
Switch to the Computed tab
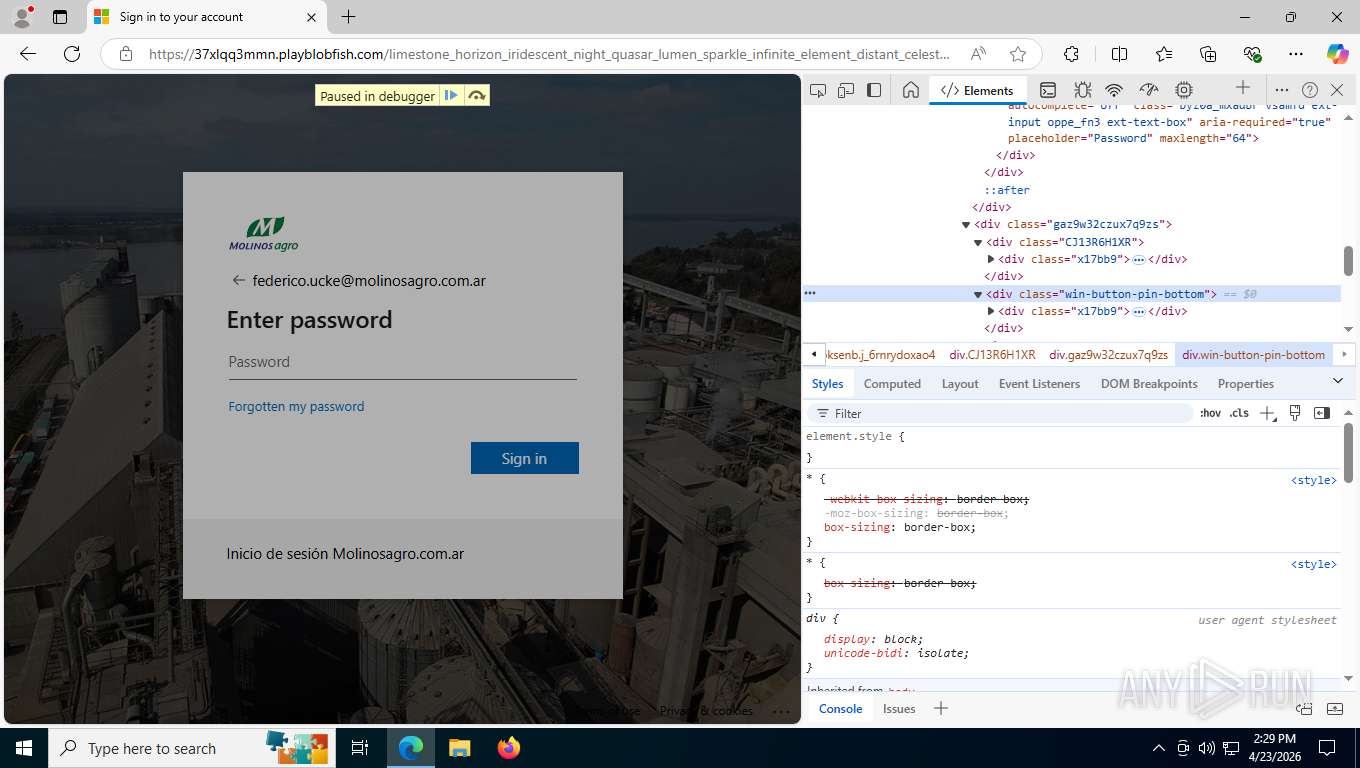pyautogui.click(x=892, y=384)
